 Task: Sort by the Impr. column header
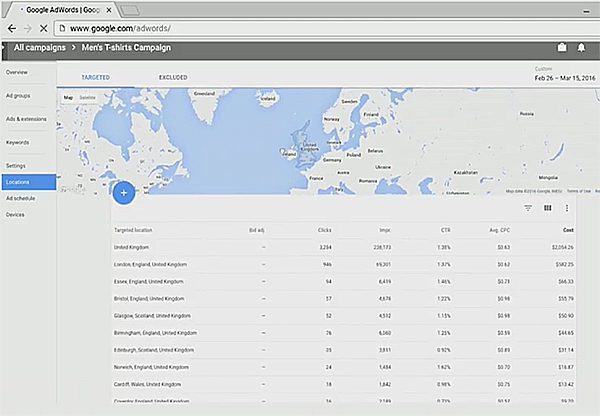385,230
